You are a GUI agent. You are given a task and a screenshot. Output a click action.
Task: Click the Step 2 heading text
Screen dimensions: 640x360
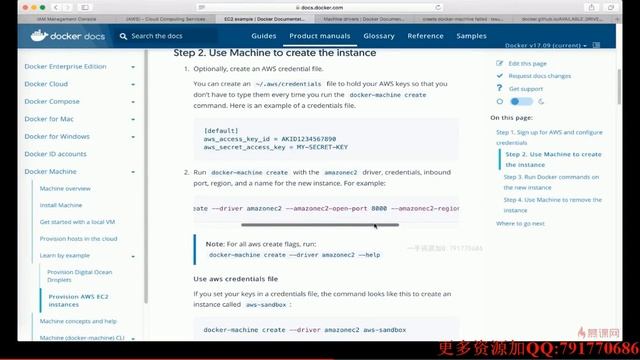click(275, 53)
